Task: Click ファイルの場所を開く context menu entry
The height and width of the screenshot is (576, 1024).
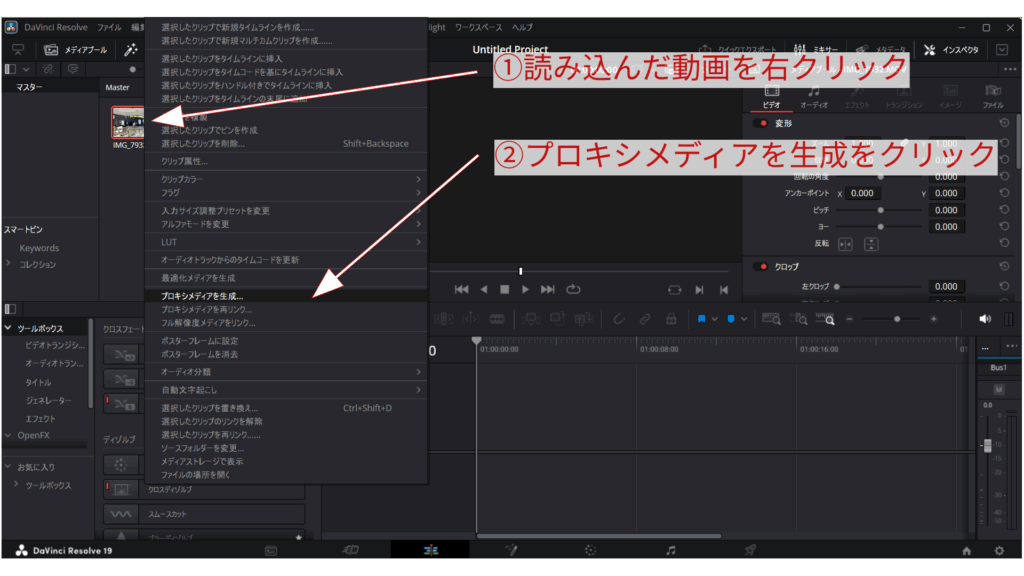Action: (286, 475)
